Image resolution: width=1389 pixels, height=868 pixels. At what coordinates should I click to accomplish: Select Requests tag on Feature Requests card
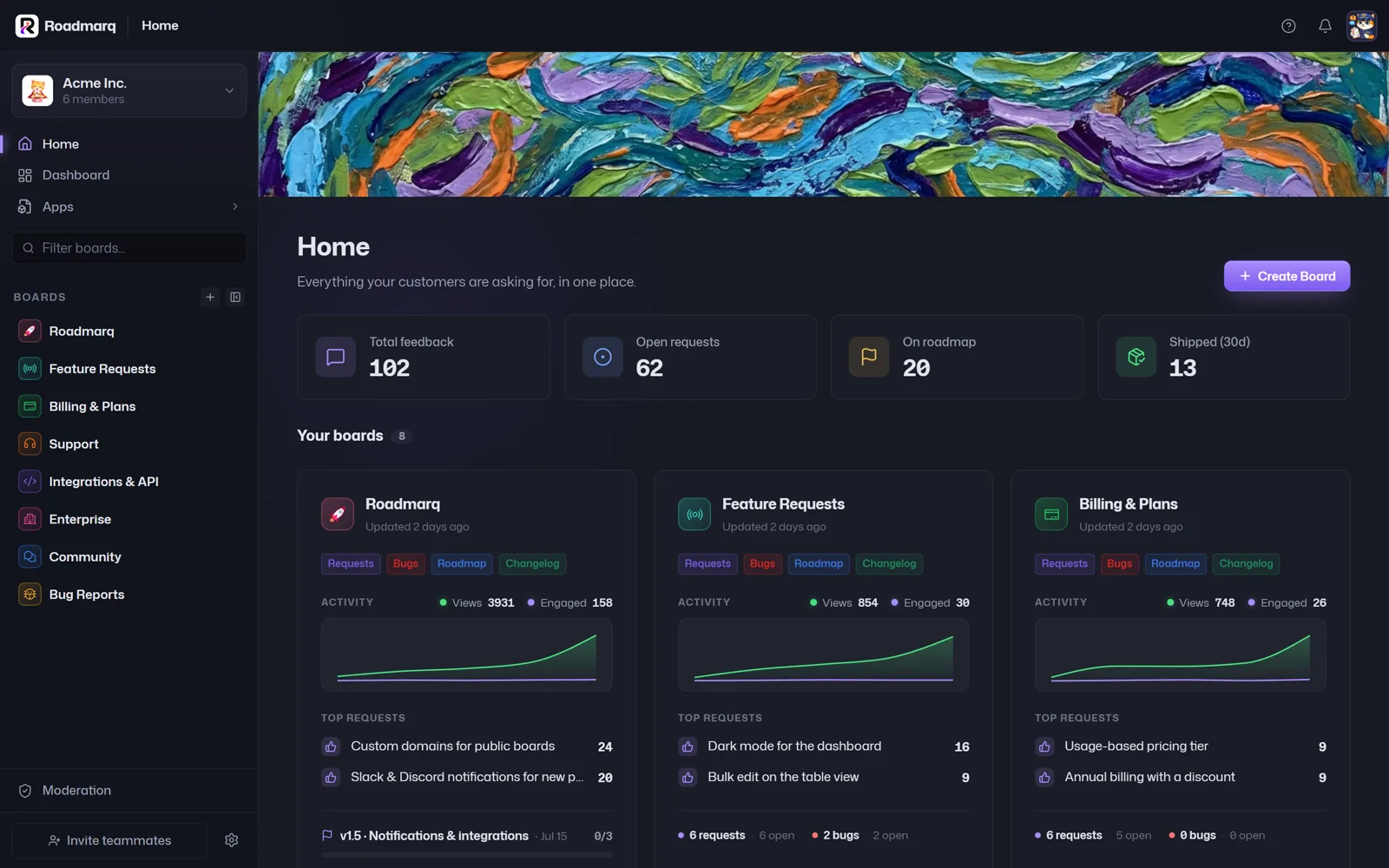tap(708, 564)
